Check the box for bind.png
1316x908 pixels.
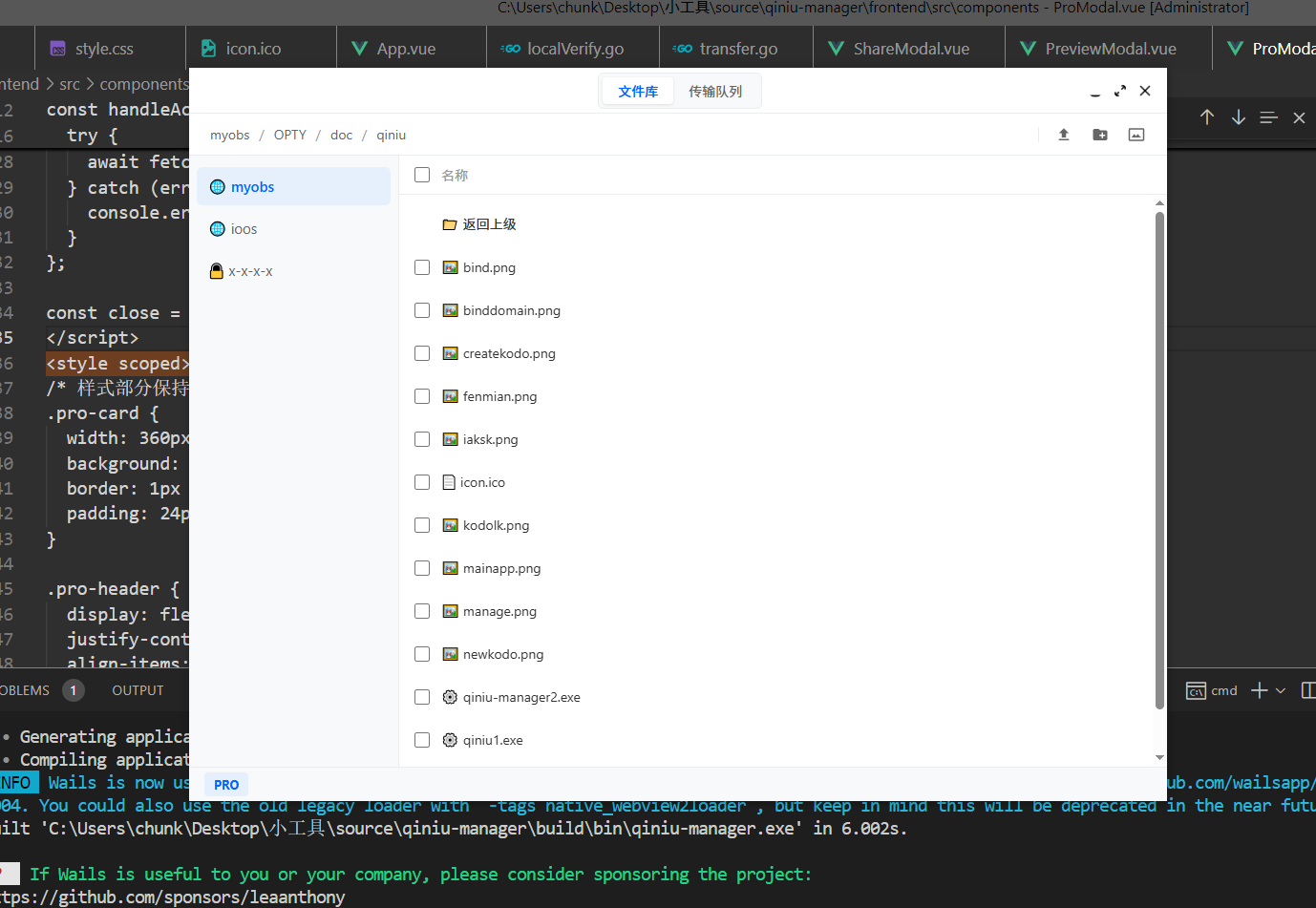(x=422, y=267)
